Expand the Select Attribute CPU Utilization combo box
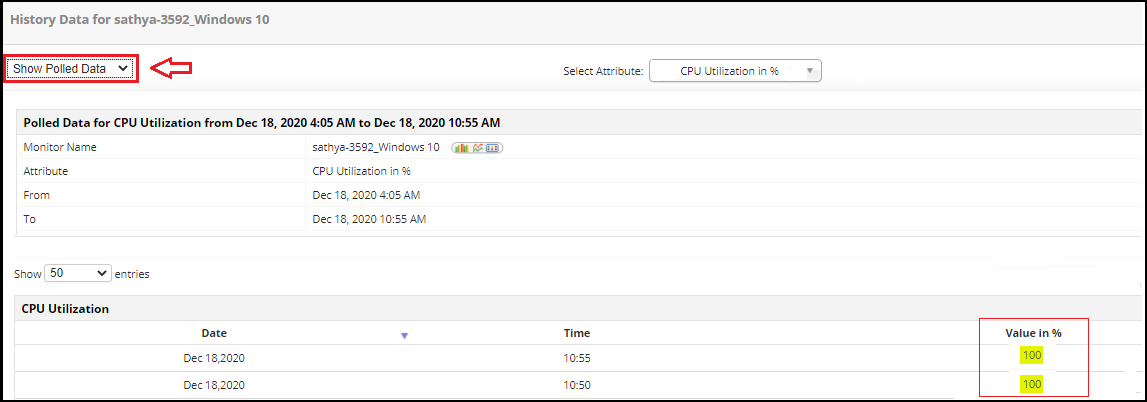The image size is (1147, 402). (x=735, y=71)
